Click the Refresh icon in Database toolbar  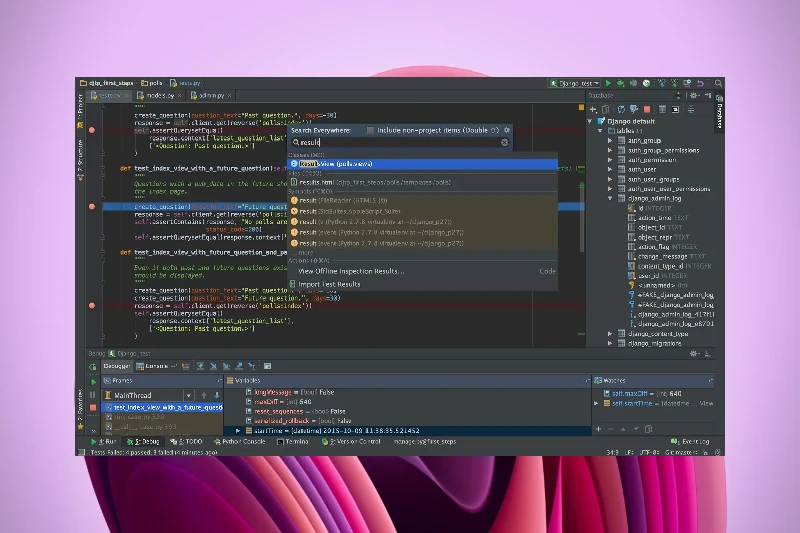pyautogui.click(x=621, y=109)
